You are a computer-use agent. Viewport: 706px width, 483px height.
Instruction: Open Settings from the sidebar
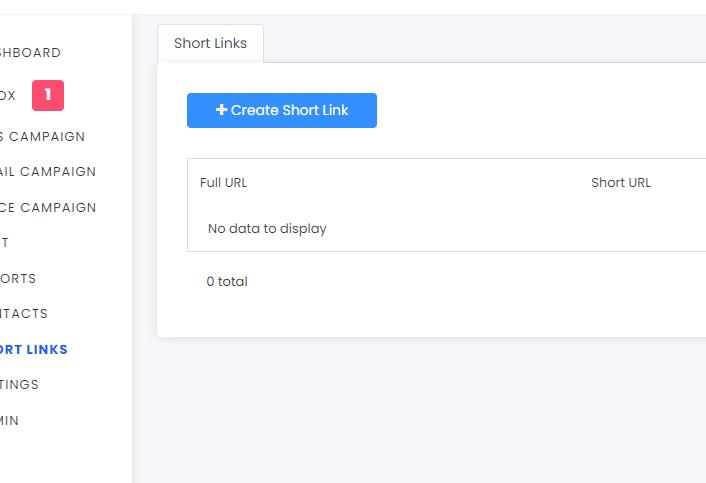[x=20, y=385]
